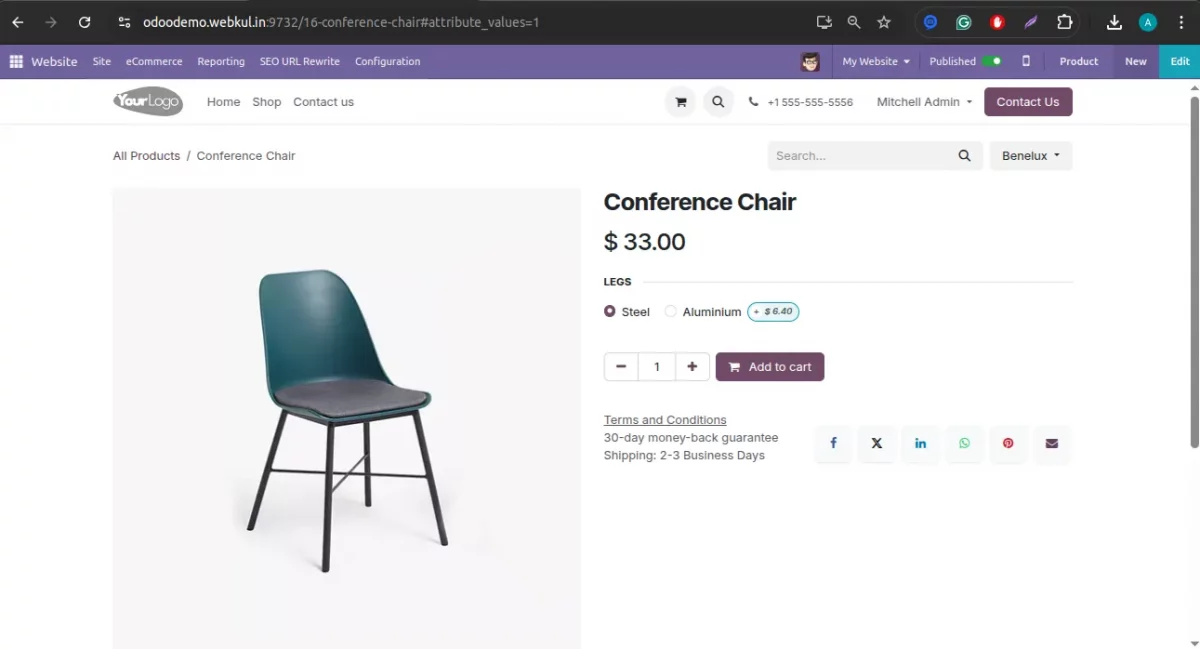
Task: Click inside the product search field
Action: point(860,155)
